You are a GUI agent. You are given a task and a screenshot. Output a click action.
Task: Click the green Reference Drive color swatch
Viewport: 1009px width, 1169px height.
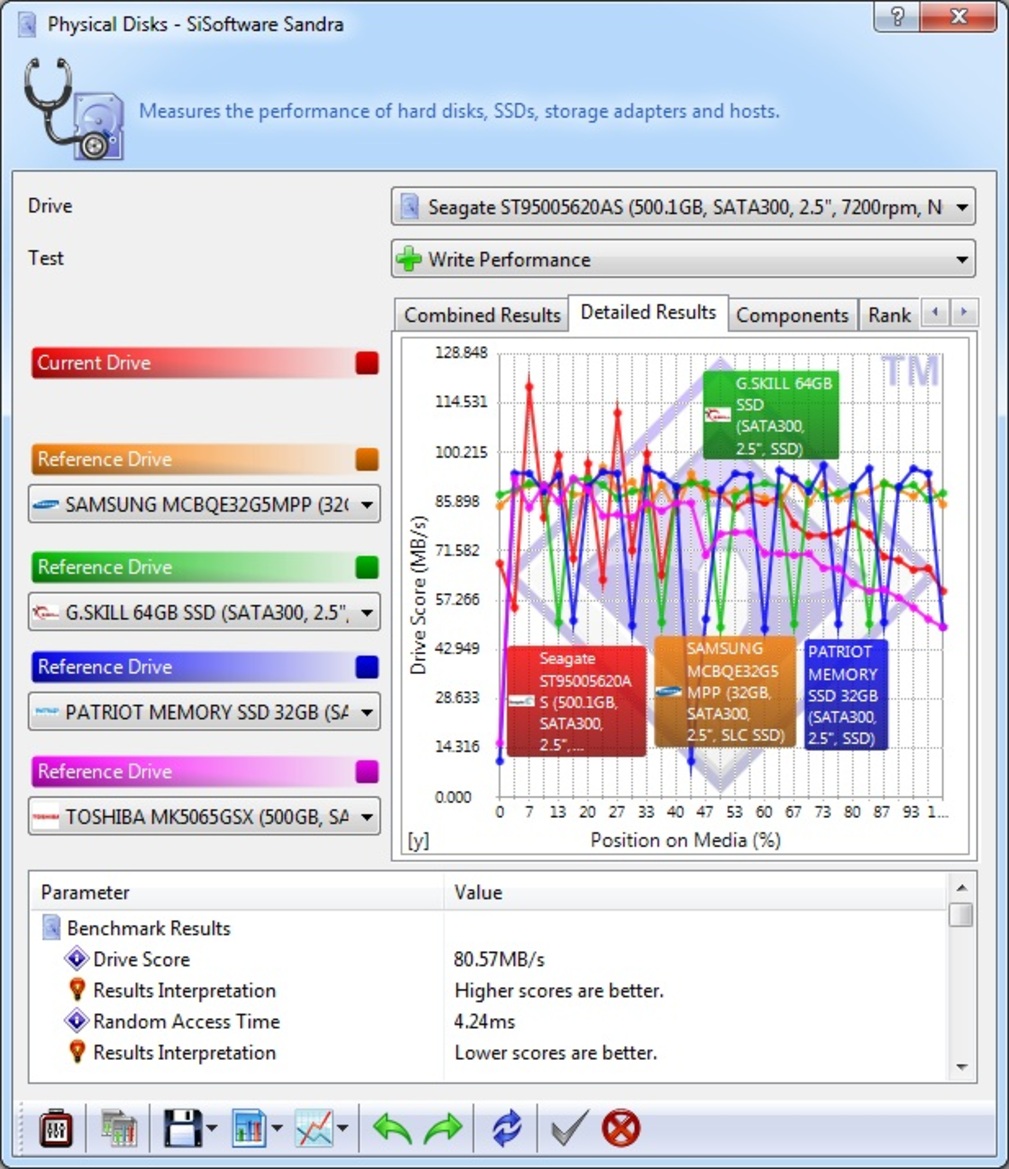tap(367, 567)
